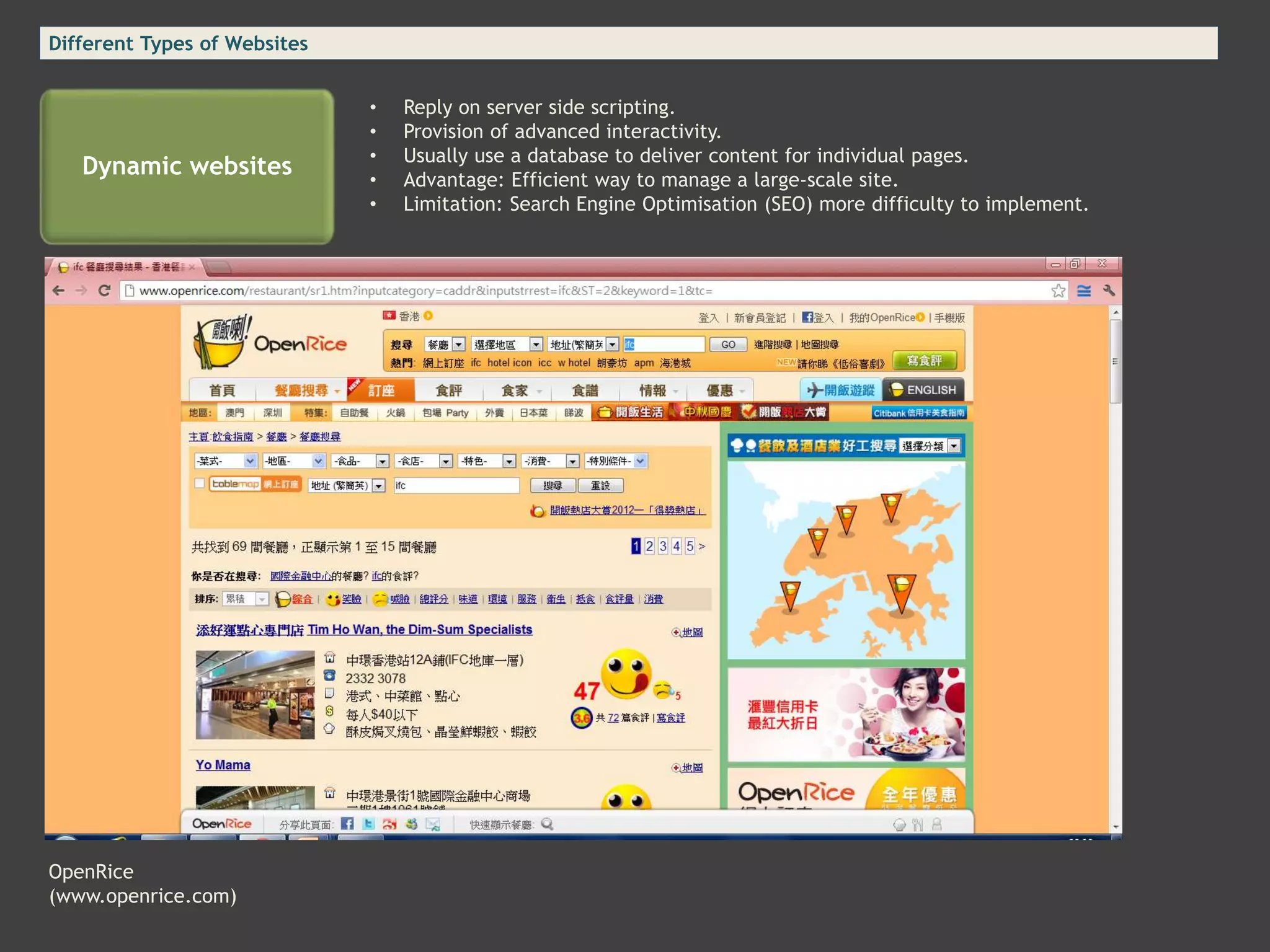Image resolution: width=1270 pixels, height=952 pixels.
Task: Open Tim Ho Wan Dim-Sum Specialists link
Action: 364,630
